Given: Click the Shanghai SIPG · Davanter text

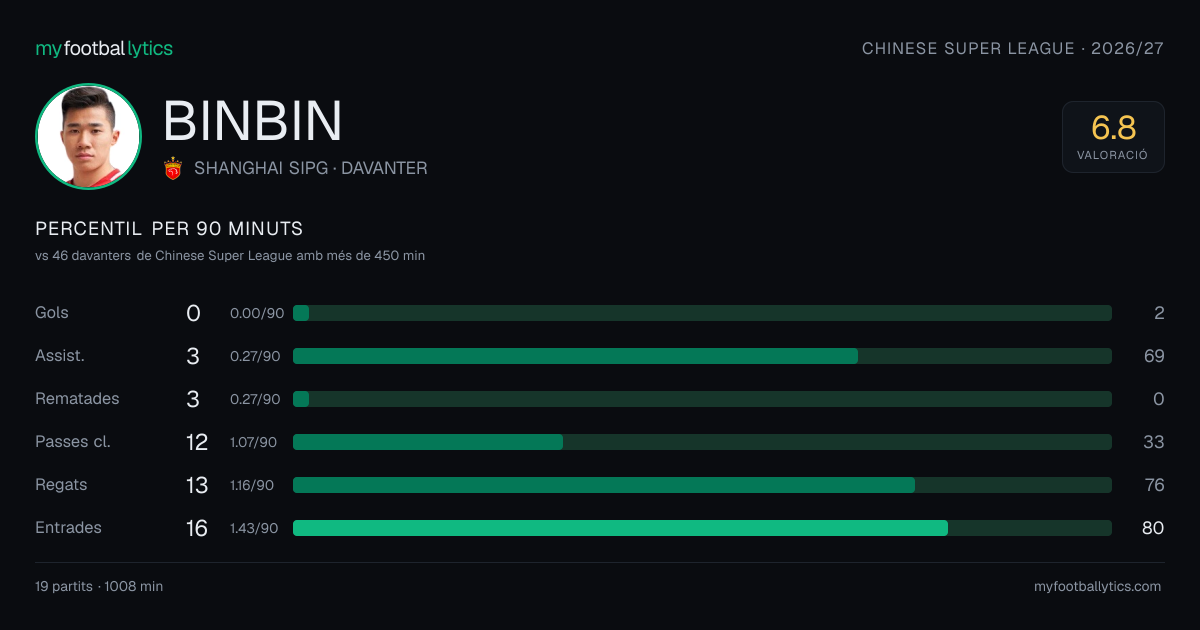Looking at the screenshot, I should [311, 168].
